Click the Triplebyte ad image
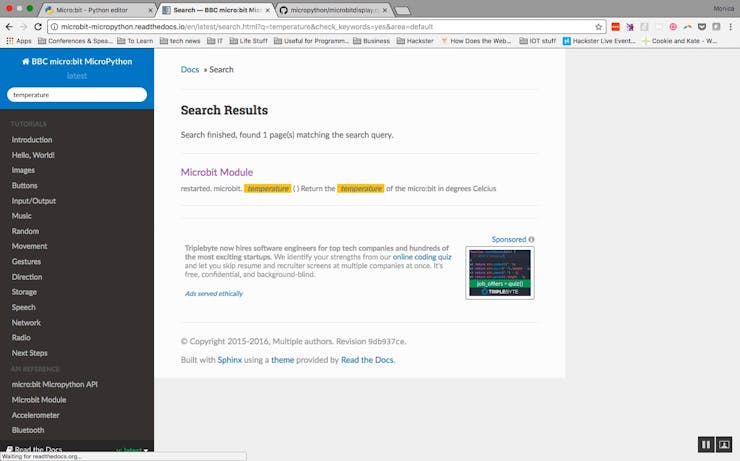 coord(500,273)
